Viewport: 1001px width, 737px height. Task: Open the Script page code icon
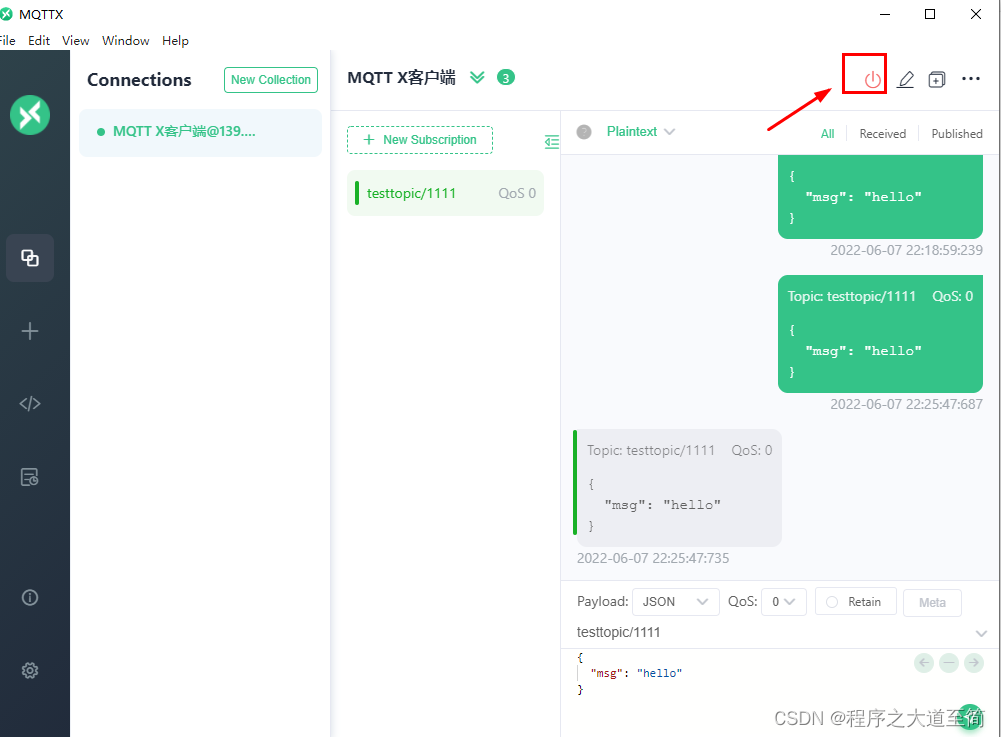point(30,404)
